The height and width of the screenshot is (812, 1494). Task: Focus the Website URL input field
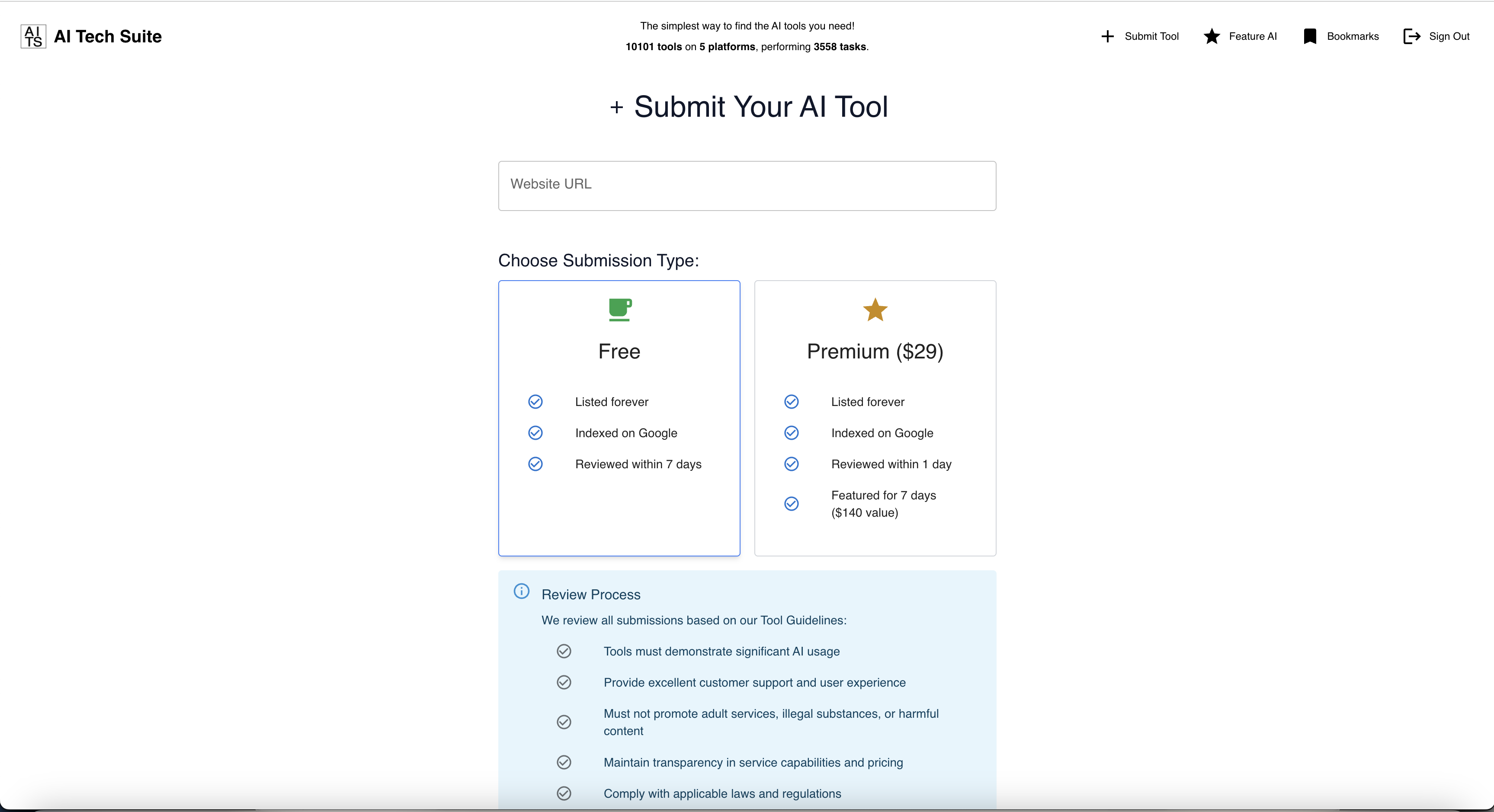pyautogui.click(x=747, y=185)
